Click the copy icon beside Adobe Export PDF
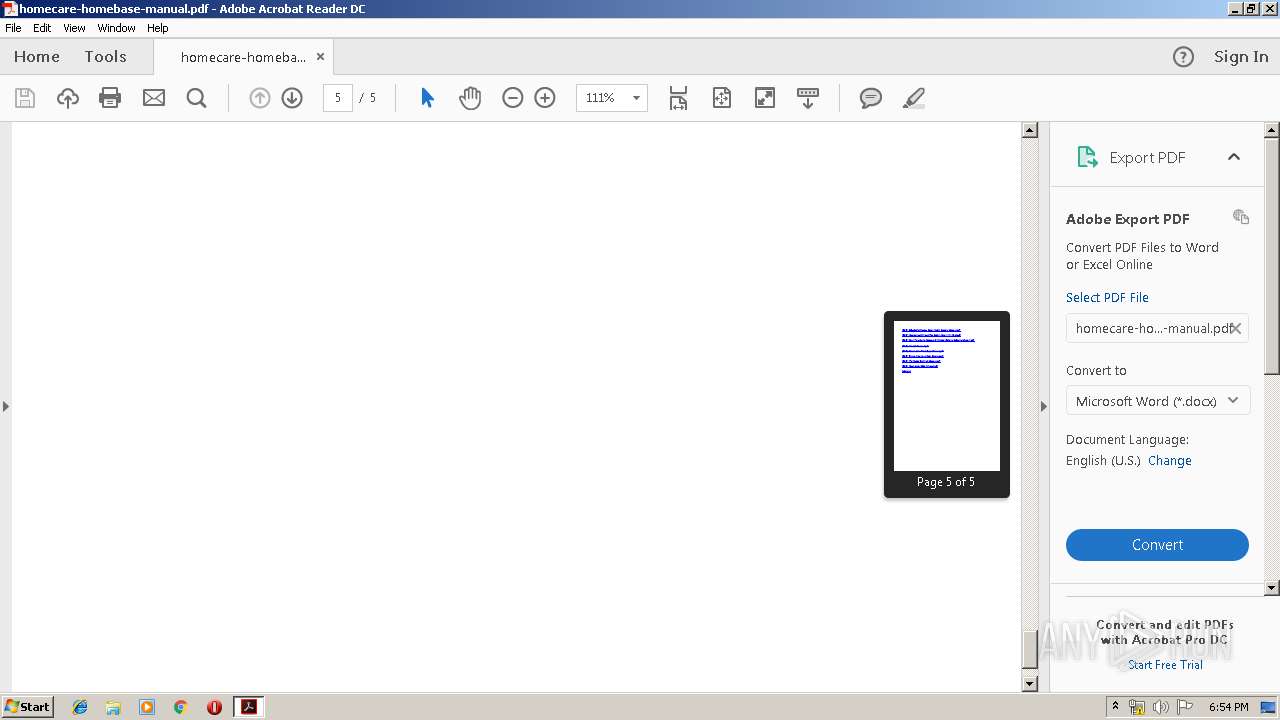1280x720 pixels. tap(1241, 217)
